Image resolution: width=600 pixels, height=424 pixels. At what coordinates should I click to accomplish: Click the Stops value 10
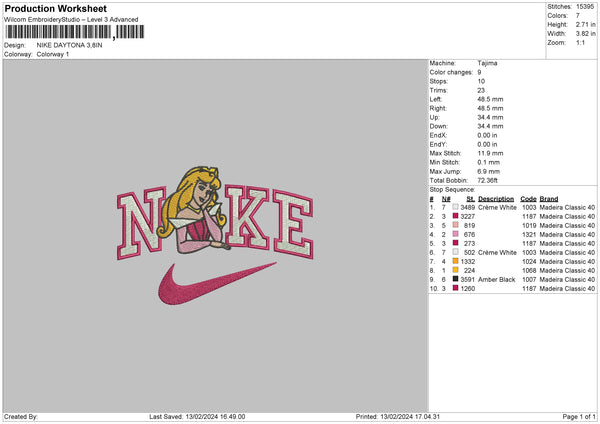(481, 81)
